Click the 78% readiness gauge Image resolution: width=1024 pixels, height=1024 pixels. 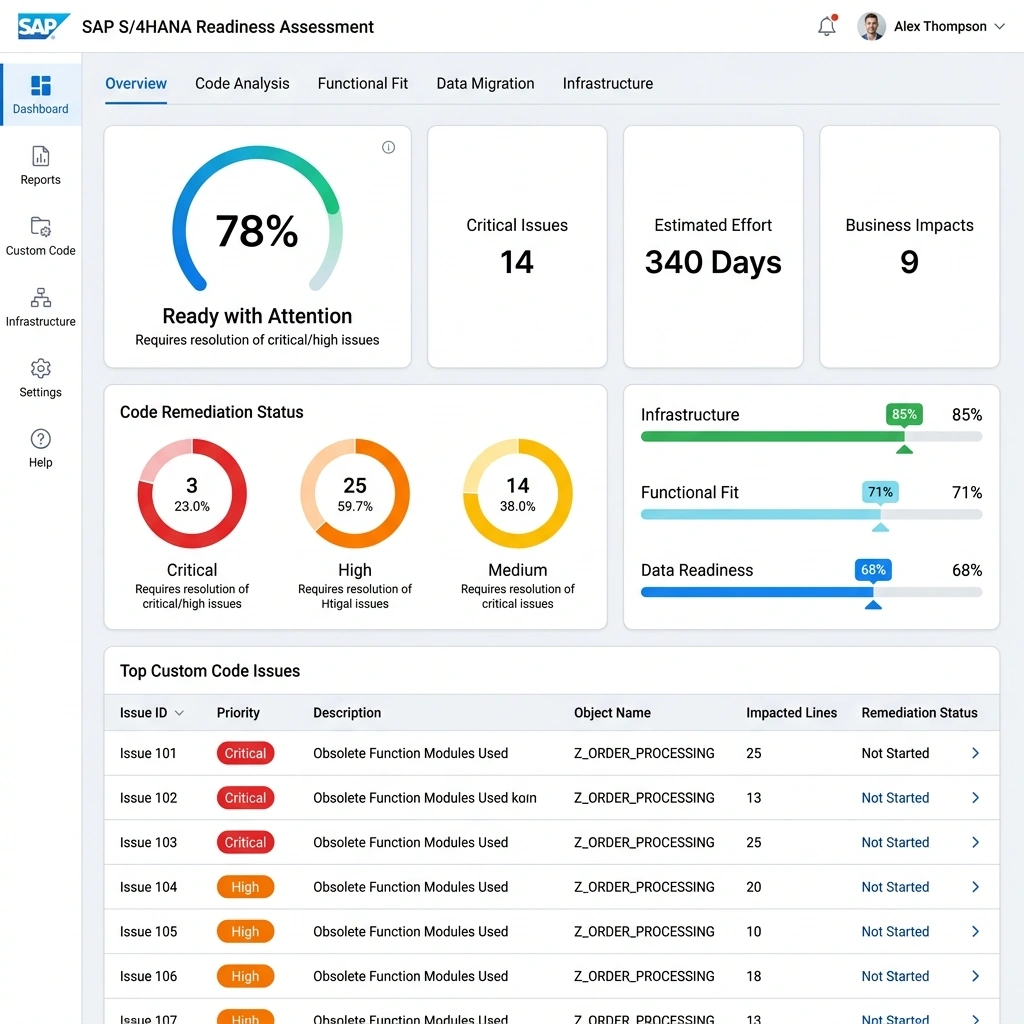[x=257, y=219]
